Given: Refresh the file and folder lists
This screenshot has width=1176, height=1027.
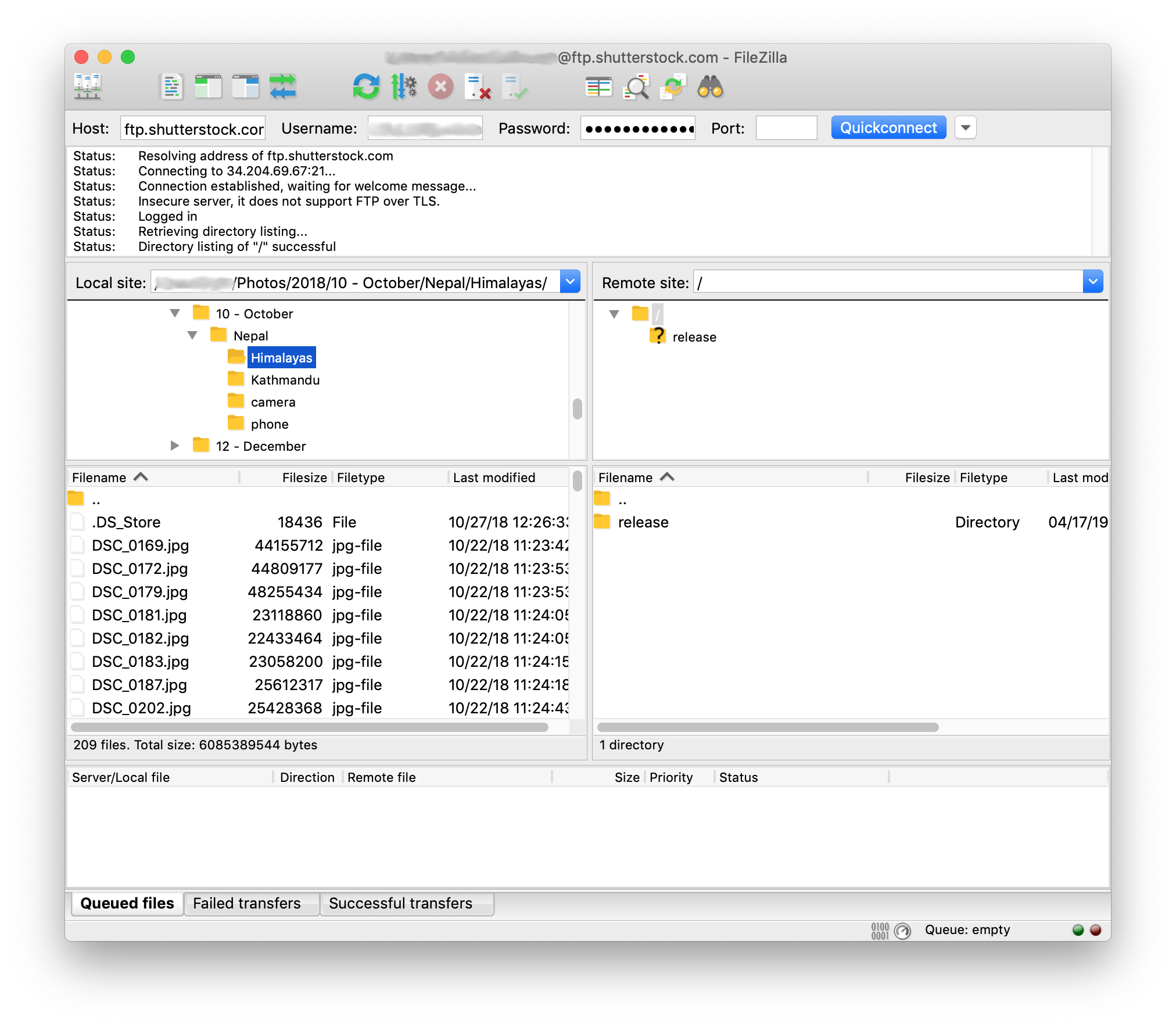Looking at the screenshot, I should pyautogui.click(x=366, y=87).
